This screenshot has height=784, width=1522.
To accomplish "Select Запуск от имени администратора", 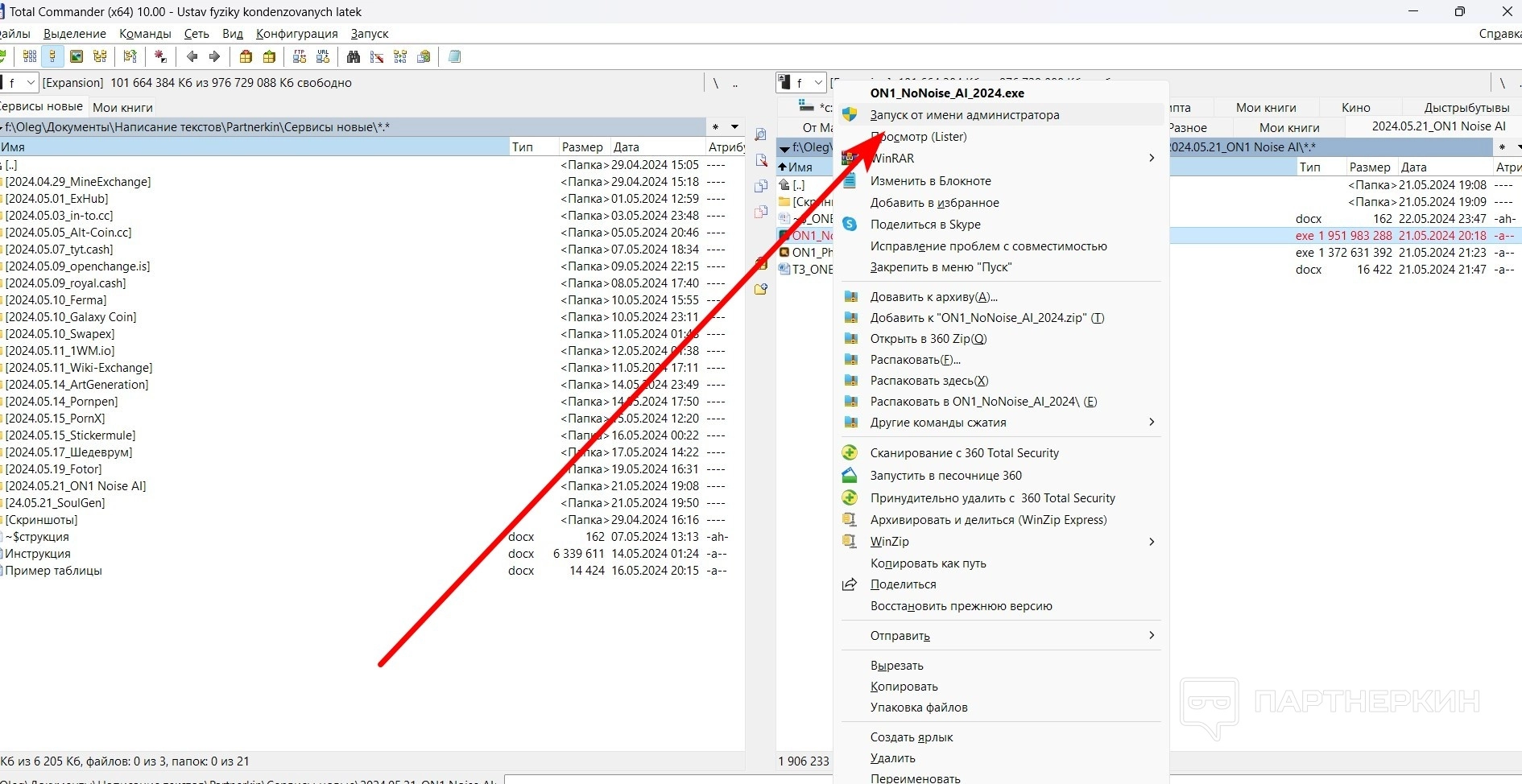I will [x=964, y=115].
